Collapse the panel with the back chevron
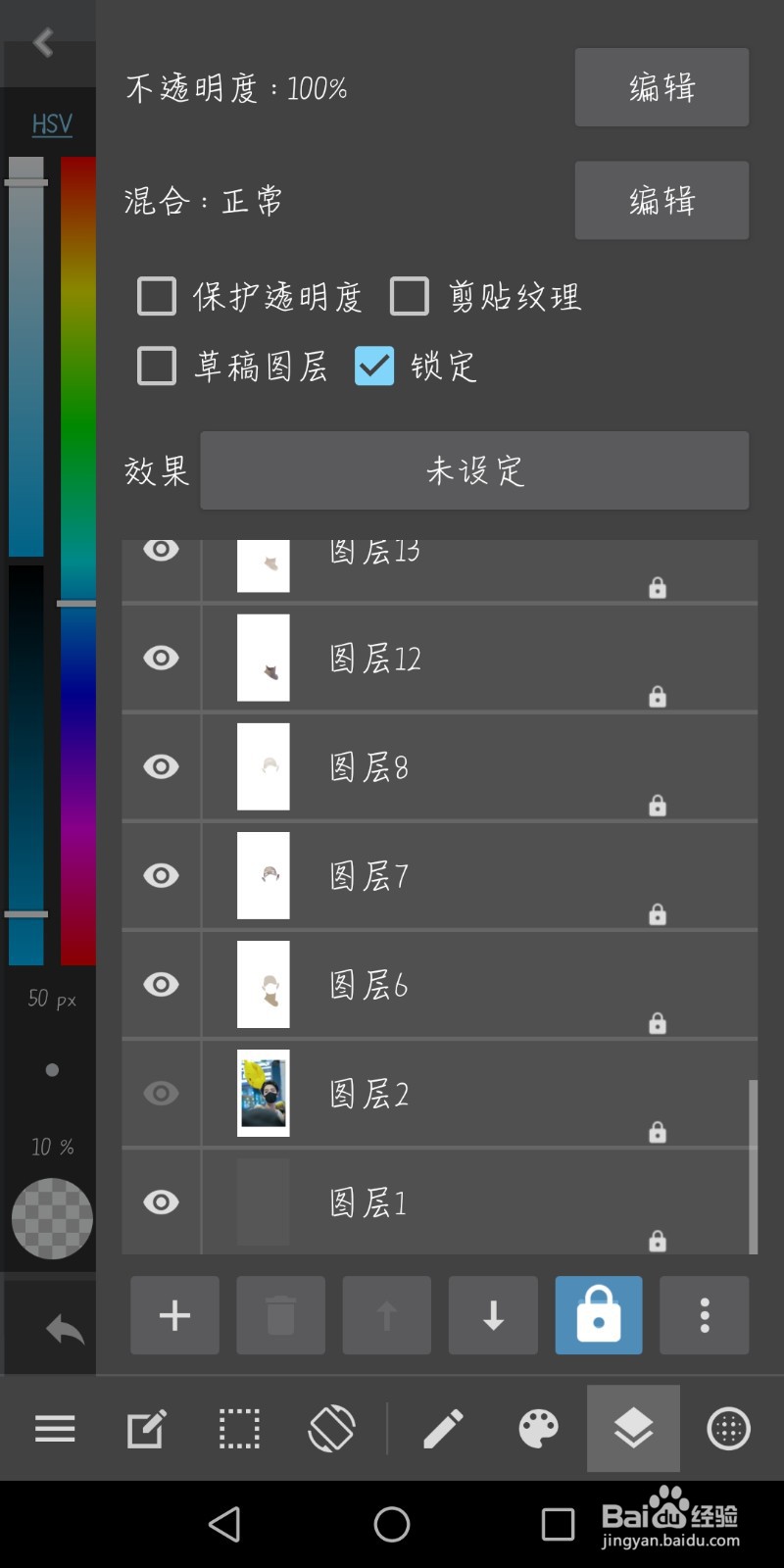784x1568 pixels. pos(42,42)
